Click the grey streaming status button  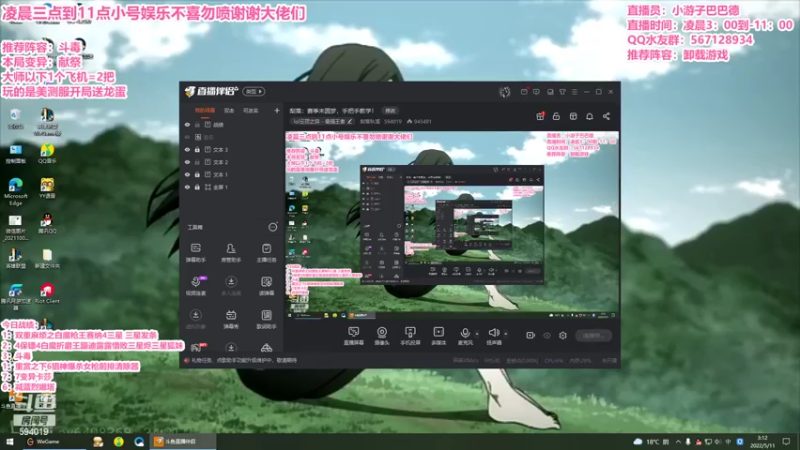tap(593, 335)
